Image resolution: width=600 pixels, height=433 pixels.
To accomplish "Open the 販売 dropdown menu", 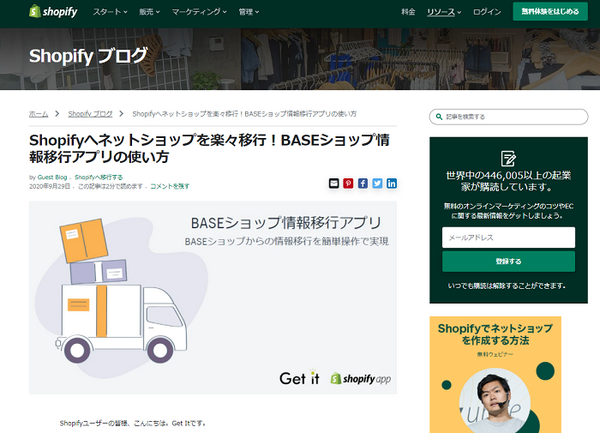I will coord(149,12).
